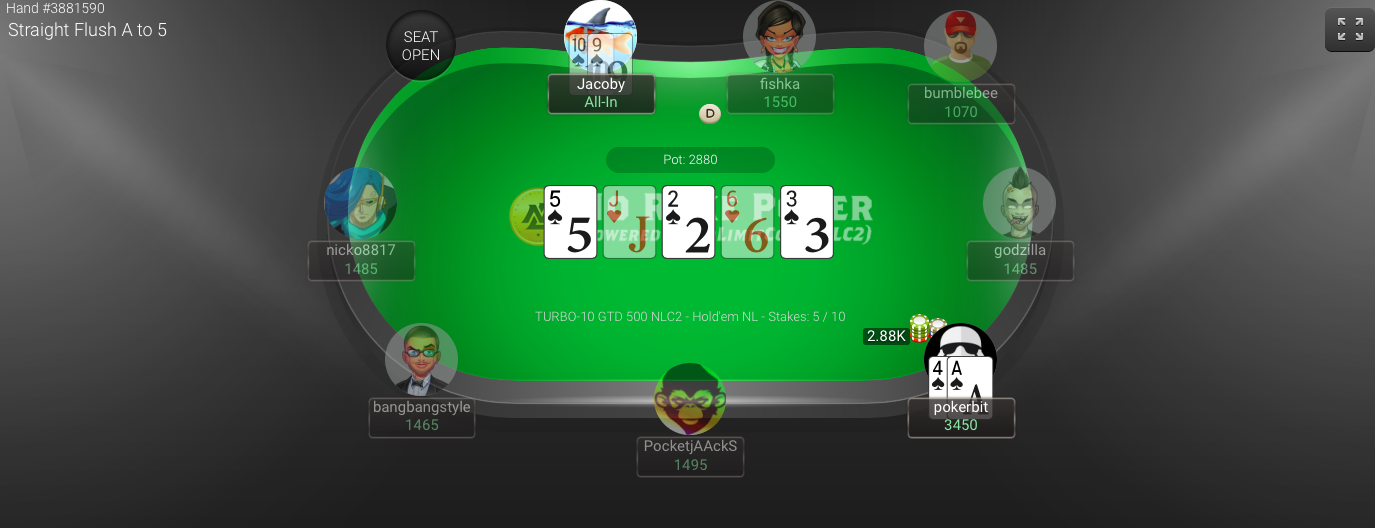The width and height of the screenshot is (1375, 528).
Task: Click the 2 of spades board card
Action: click(x=688, y=222)
